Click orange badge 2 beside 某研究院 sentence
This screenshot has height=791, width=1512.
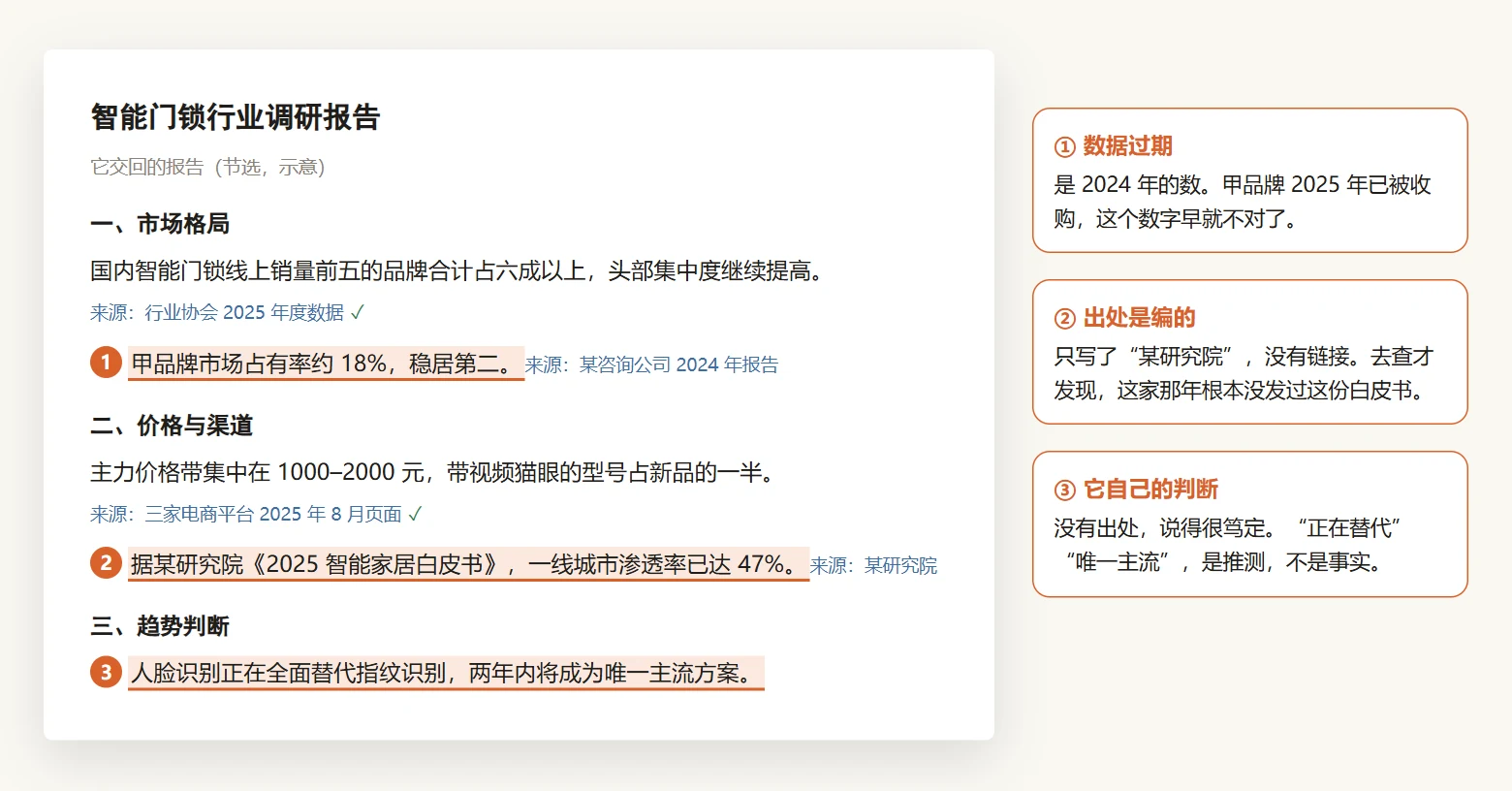106,563
